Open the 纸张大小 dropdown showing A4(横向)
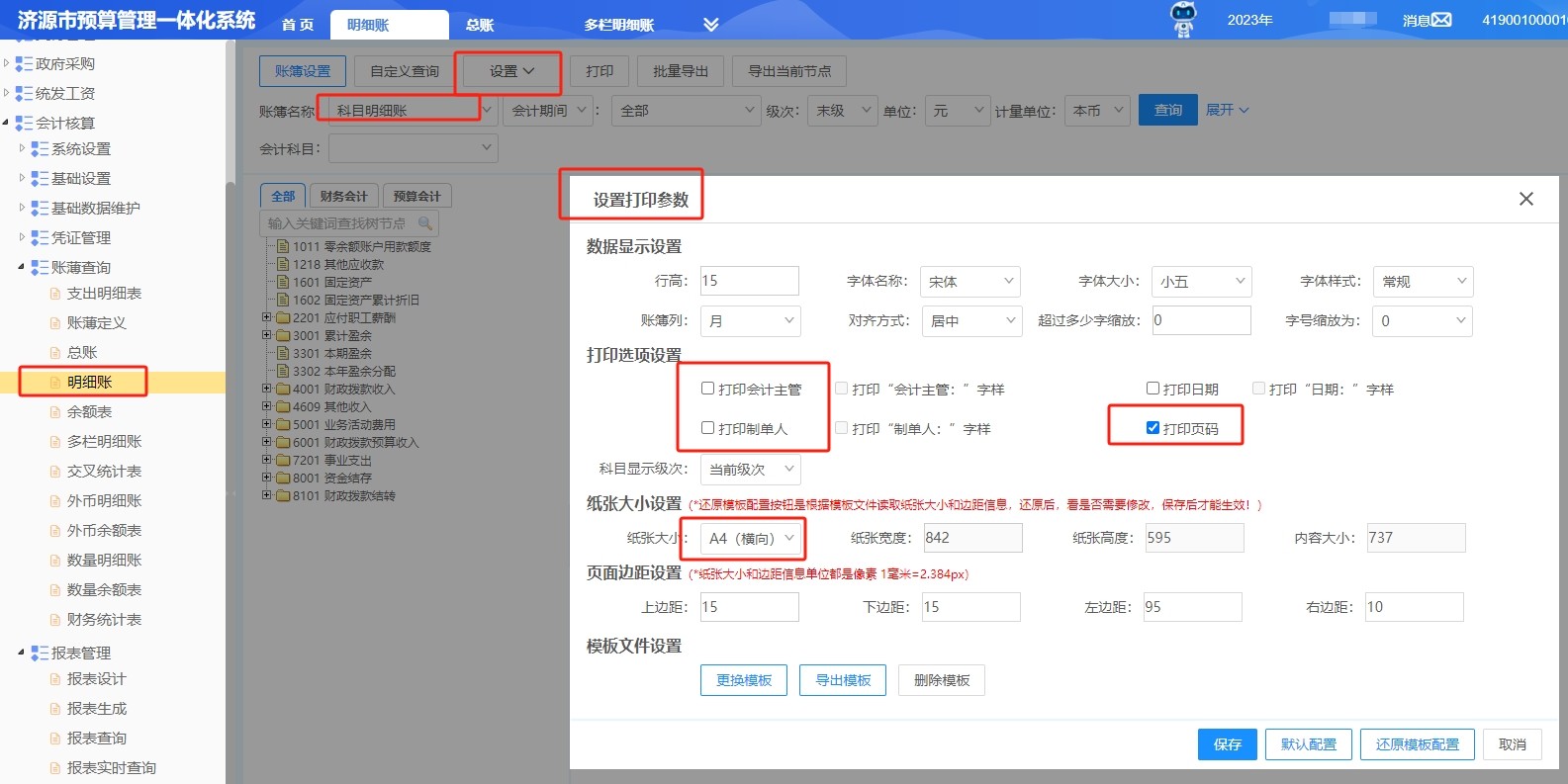 click(x=751, y=538)
